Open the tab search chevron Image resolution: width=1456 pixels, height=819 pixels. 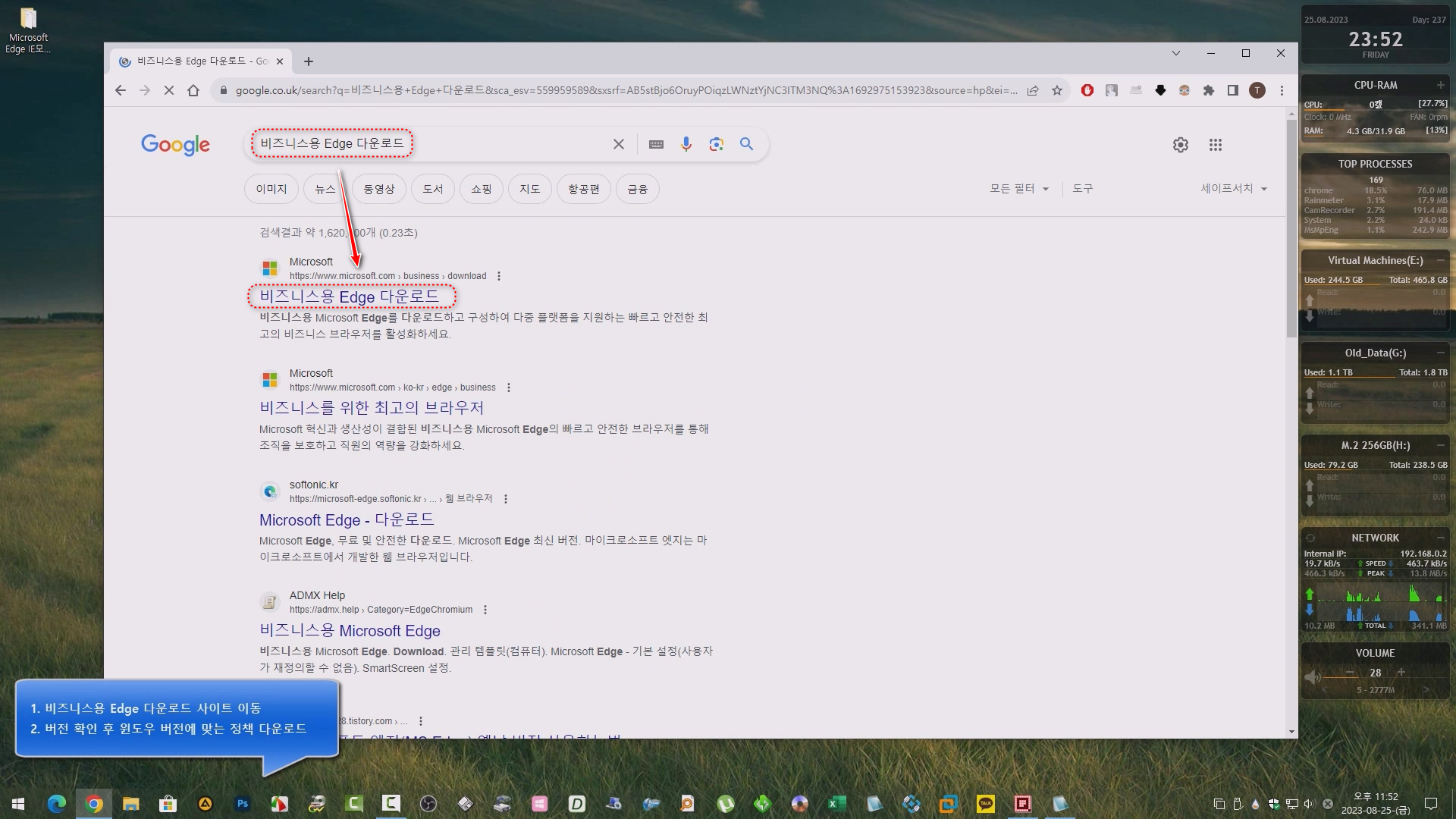coord(1176,53)
